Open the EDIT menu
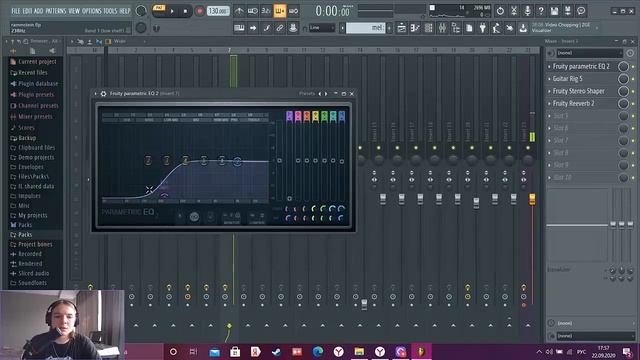The height and width of the screenshot is (360, 640). coord(27,11)
